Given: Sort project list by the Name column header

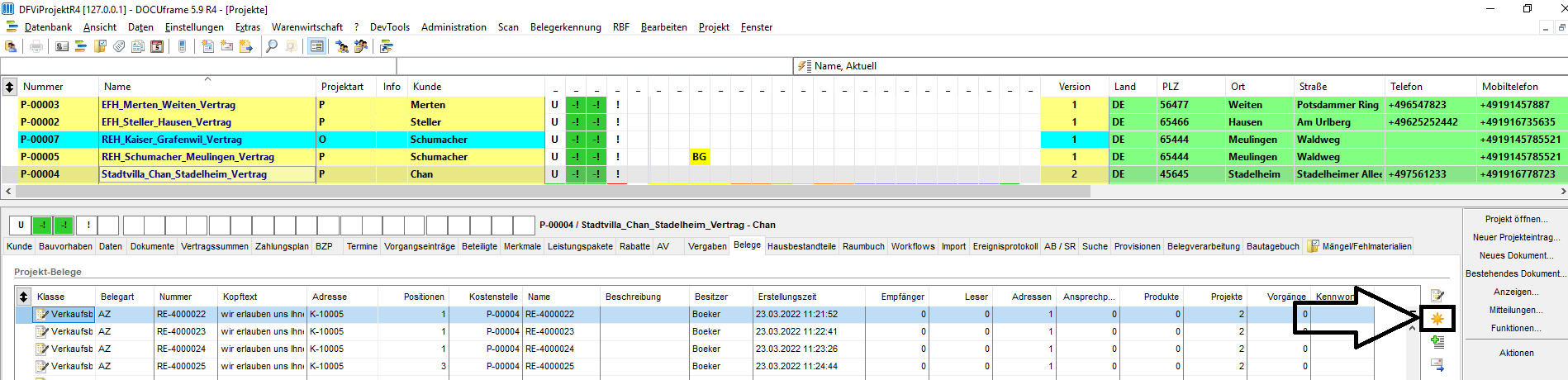Looking at the screenshot, I should pos(117,87).
